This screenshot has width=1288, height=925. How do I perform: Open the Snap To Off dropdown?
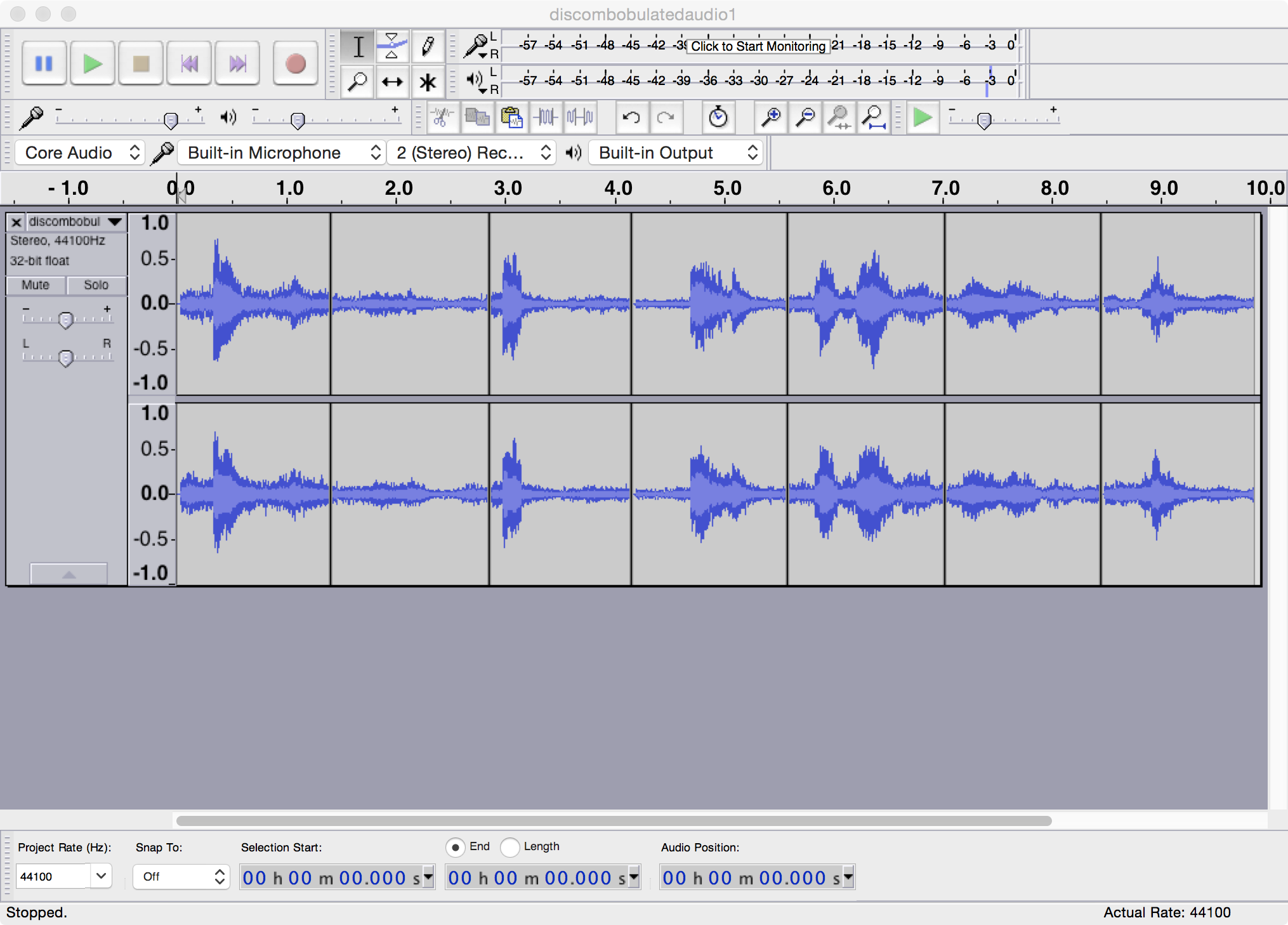pyautogui.click(x=181, y=876)
